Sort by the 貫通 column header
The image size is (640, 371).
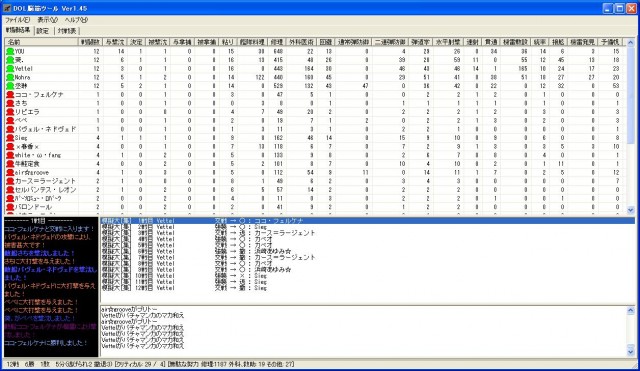click(491, 42)
